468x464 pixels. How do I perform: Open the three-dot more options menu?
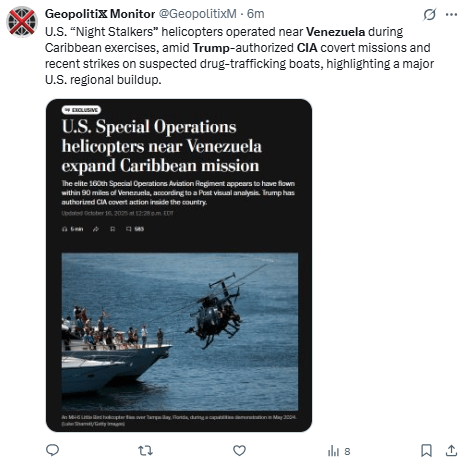pyautogui.click(x=451, y=14)
